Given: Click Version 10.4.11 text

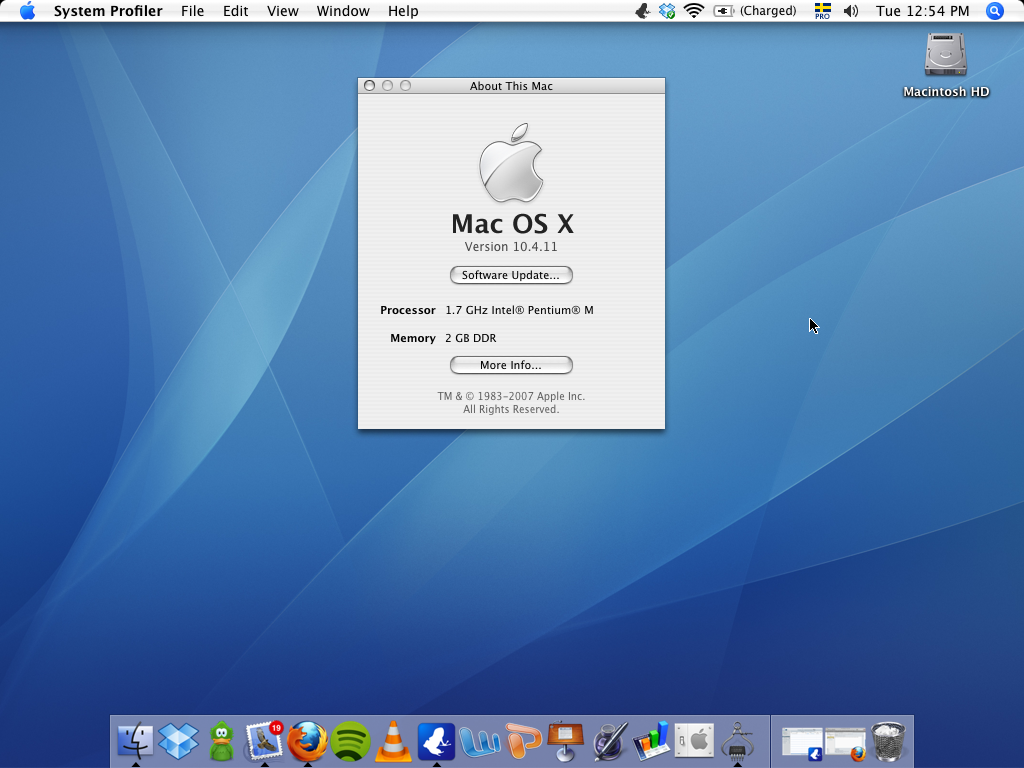Looking at the screenshot, I should tap(511, 247).
